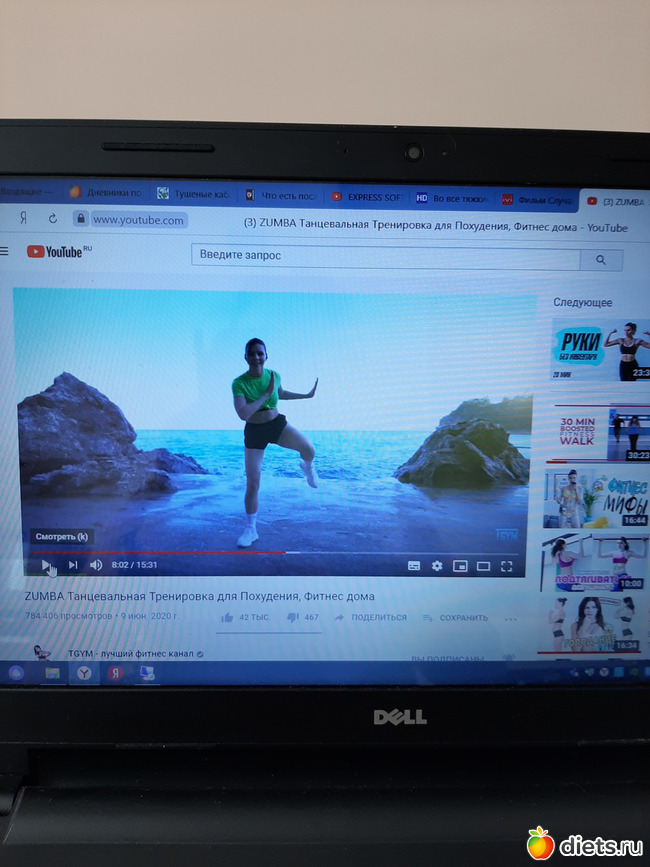
Task: Open the three-dot more actions menu
Action: tap(511, 618)
